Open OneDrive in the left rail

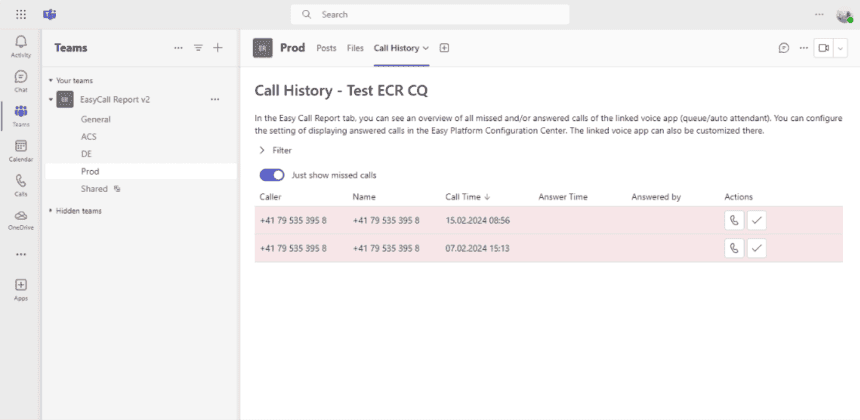tap(21, 219)
